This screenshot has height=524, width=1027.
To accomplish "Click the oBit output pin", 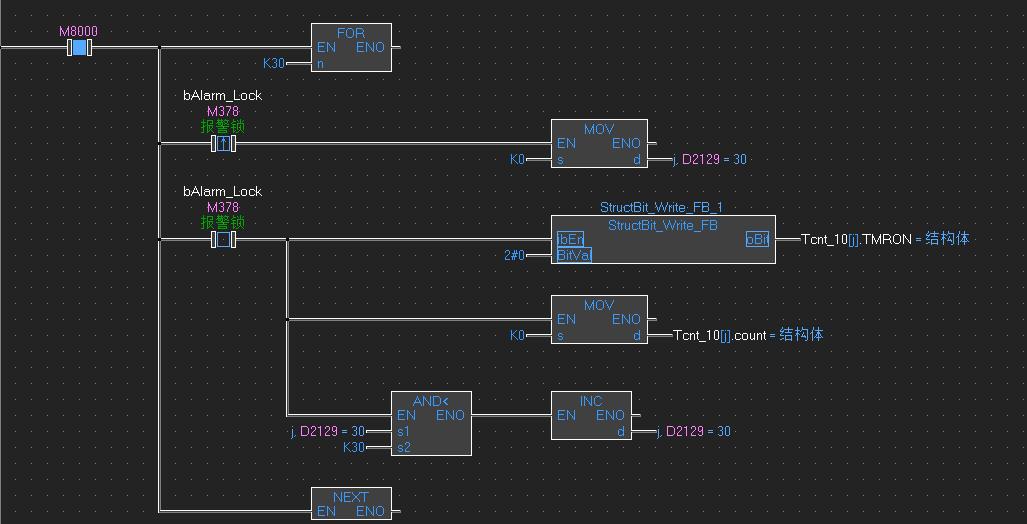I will 757,240.
